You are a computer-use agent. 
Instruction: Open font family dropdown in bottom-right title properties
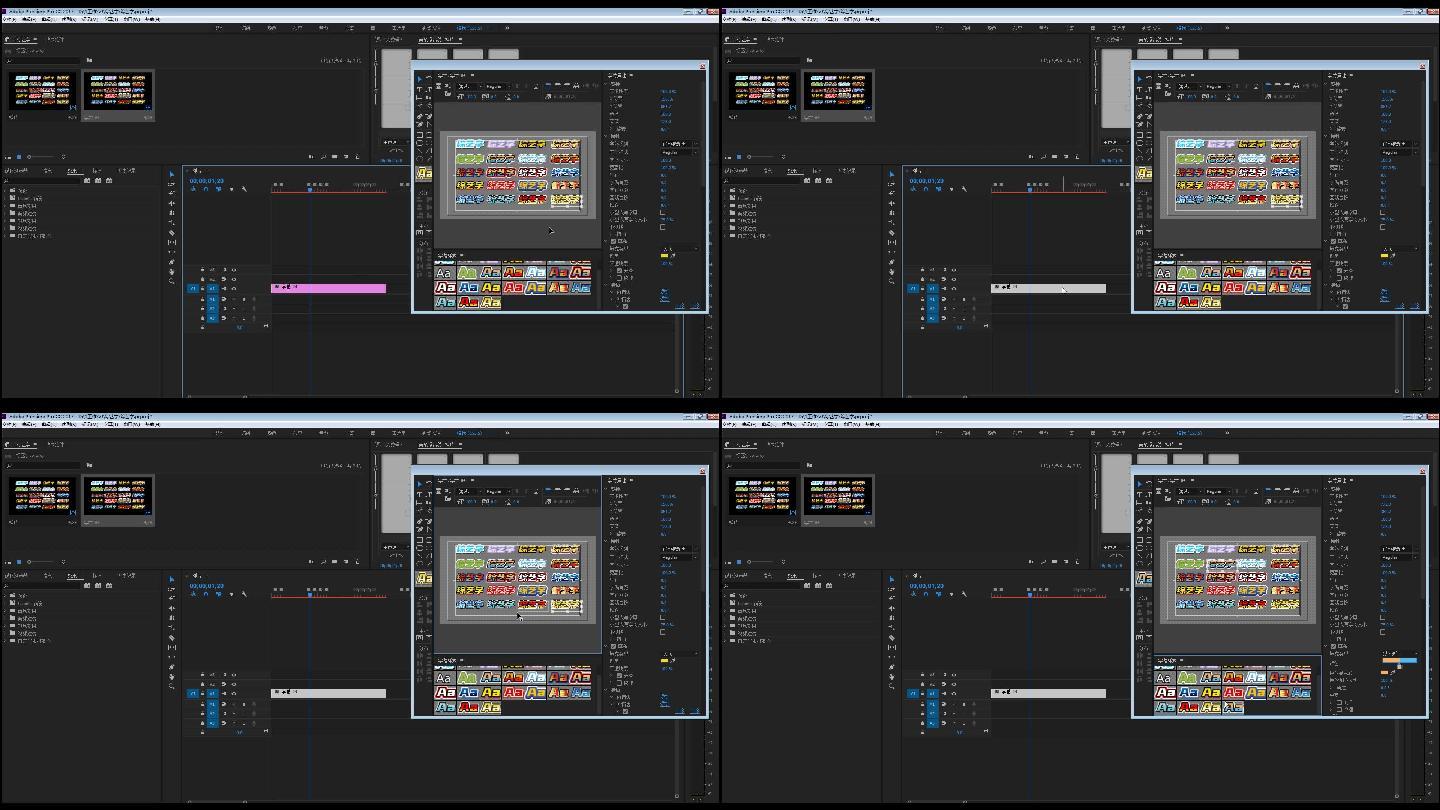pos(1398,548)
